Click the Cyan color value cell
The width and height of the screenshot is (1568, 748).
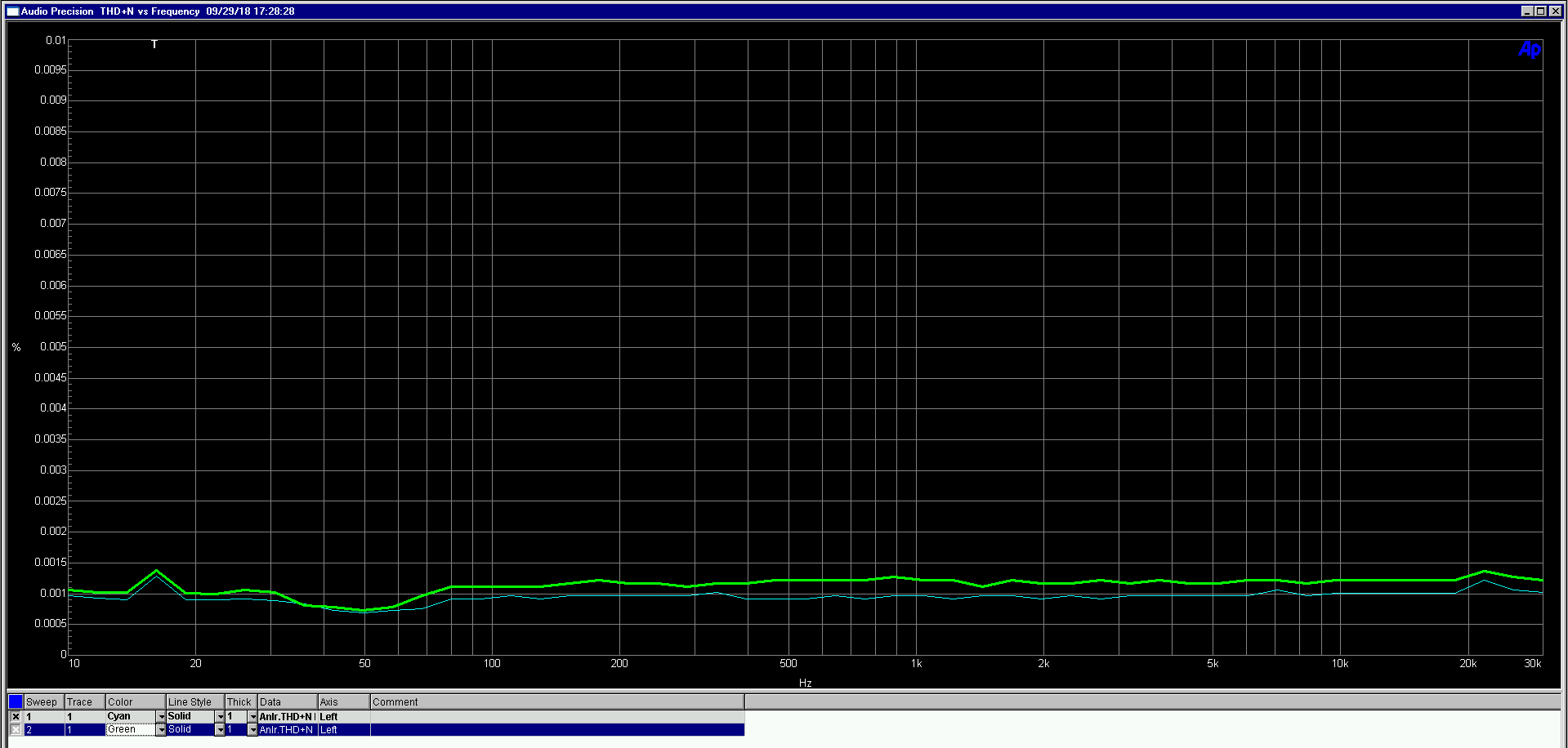coord(131,716)
